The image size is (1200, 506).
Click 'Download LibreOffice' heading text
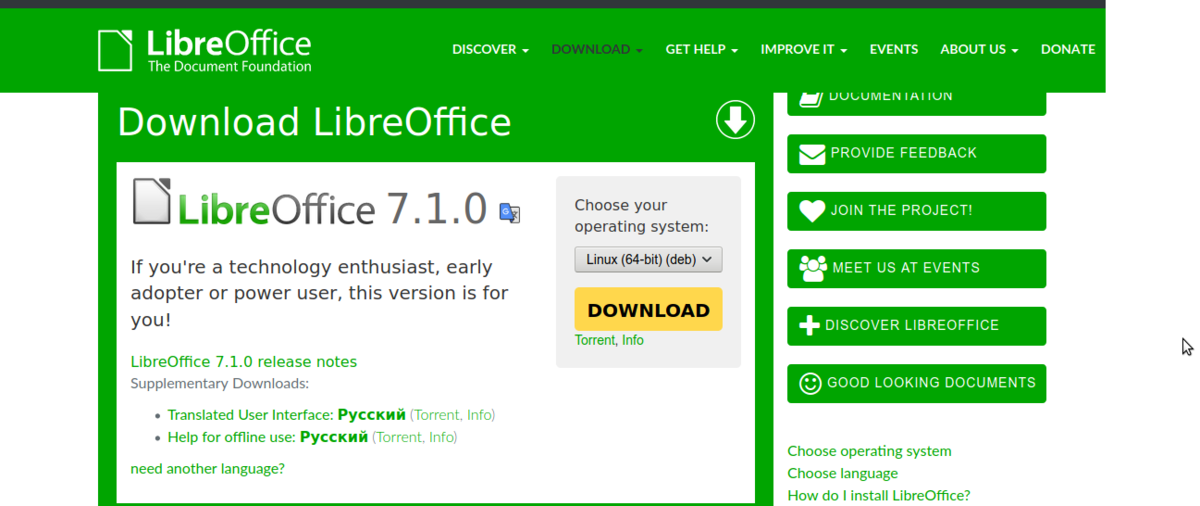(315, 122)
